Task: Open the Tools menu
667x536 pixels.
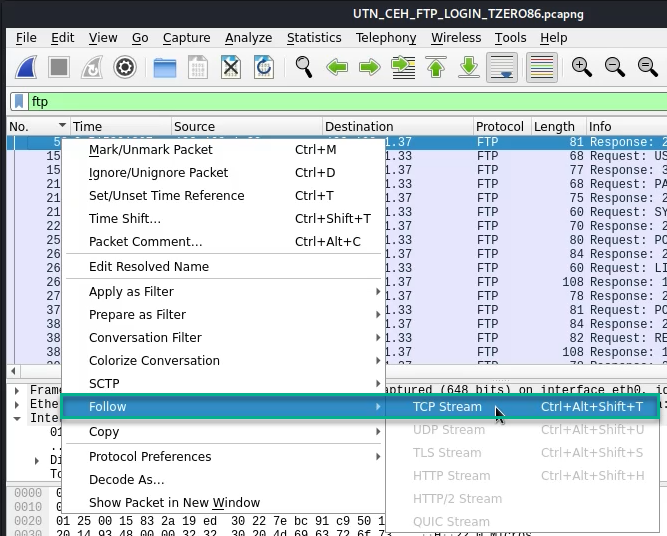Action: point(510,38)
